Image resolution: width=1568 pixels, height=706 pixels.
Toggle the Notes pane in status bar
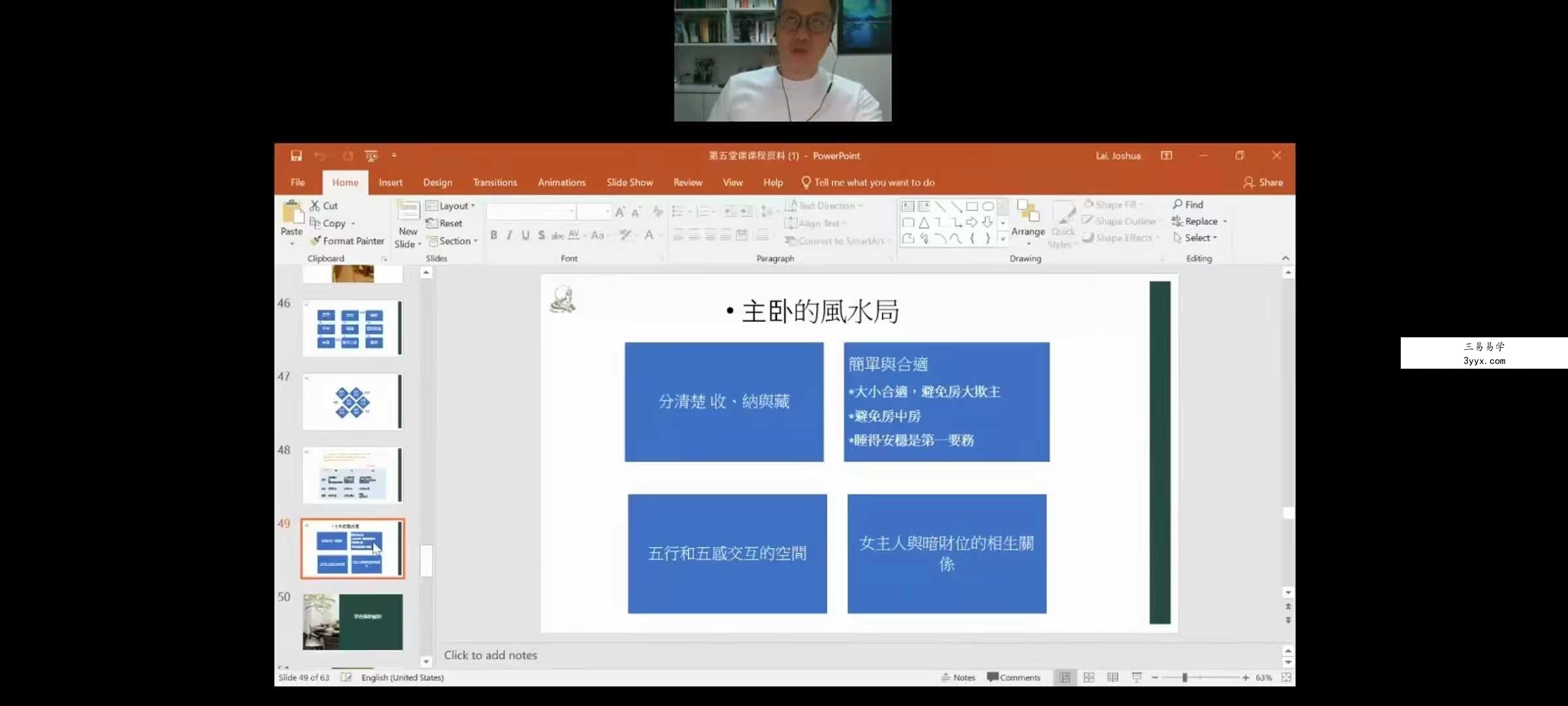958,677
